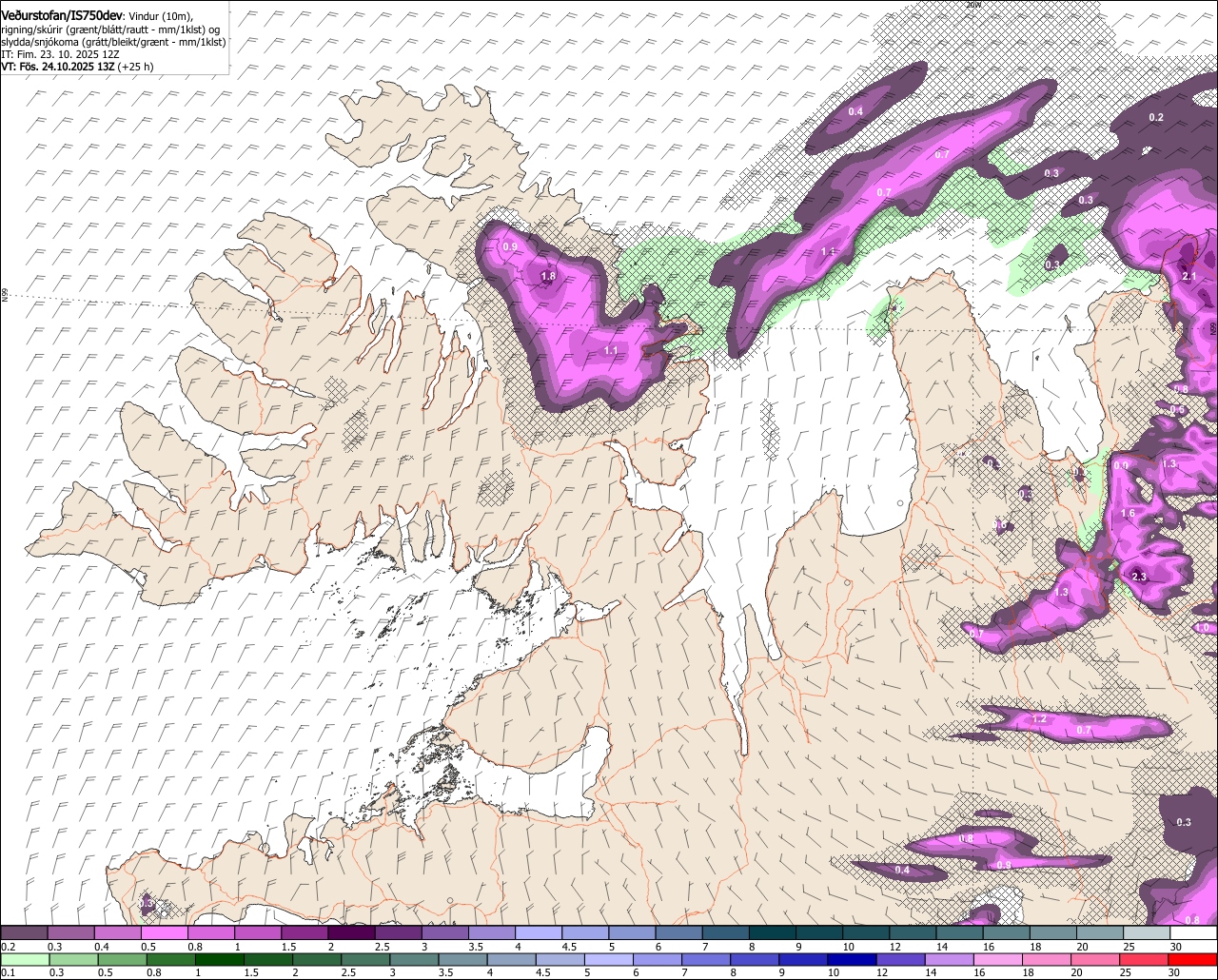Click the 0.2 legend label
The image size is (1218, 980).
coord(8,947)
